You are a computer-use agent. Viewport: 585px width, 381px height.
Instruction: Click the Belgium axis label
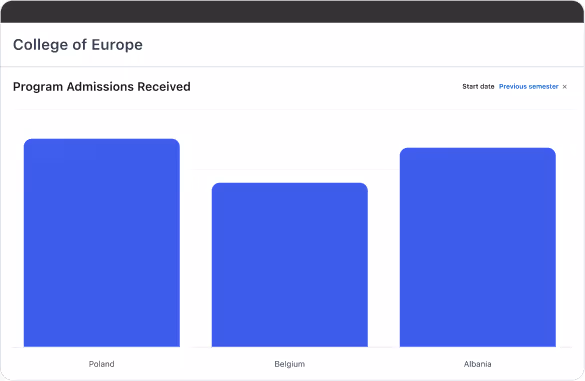click(290, 364)
